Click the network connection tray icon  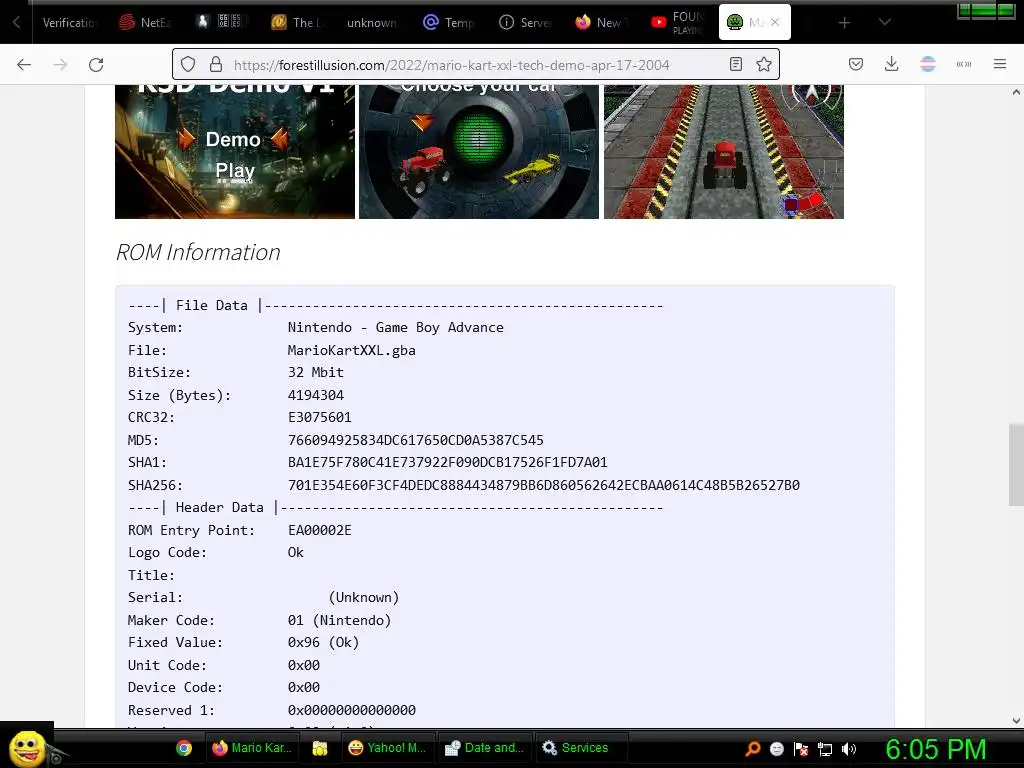(825, 749)
